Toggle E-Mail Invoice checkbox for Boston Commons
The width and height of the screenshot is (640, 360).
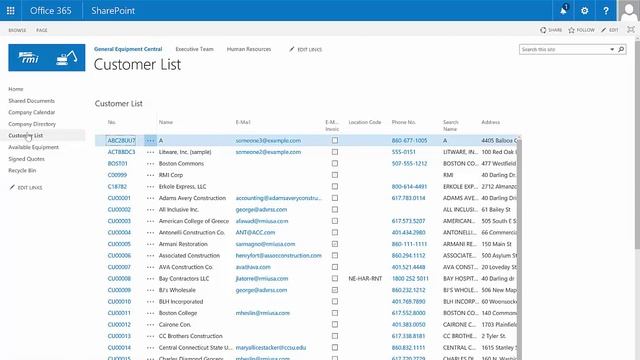point(335,163)
